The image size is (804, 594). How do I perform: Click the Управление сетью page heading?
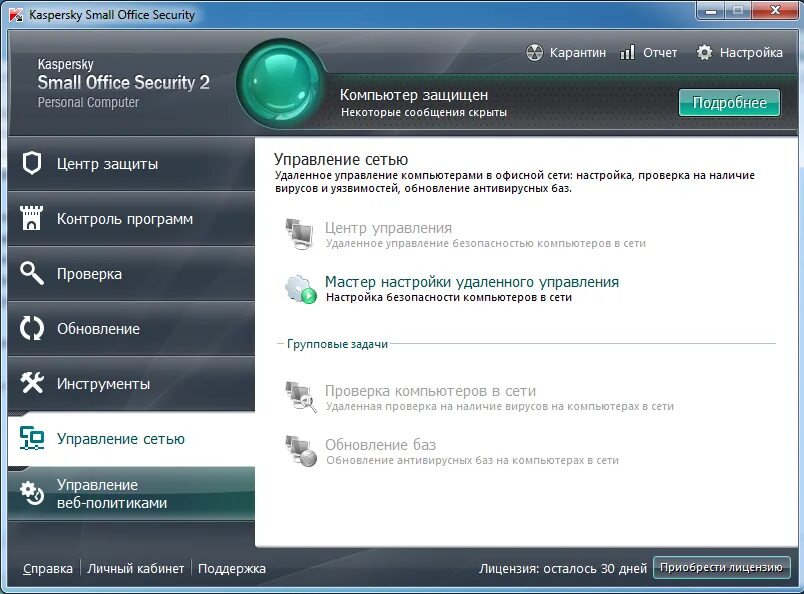(340, 159)
